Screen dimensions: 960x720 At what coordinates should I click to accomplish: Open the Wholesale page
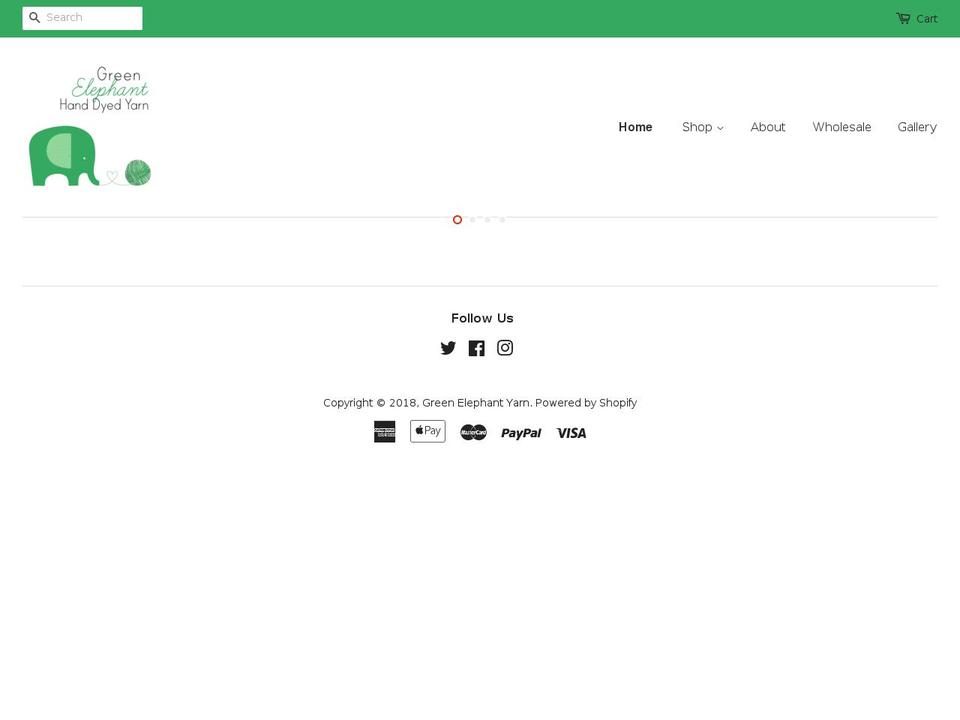tap(841, 127)
